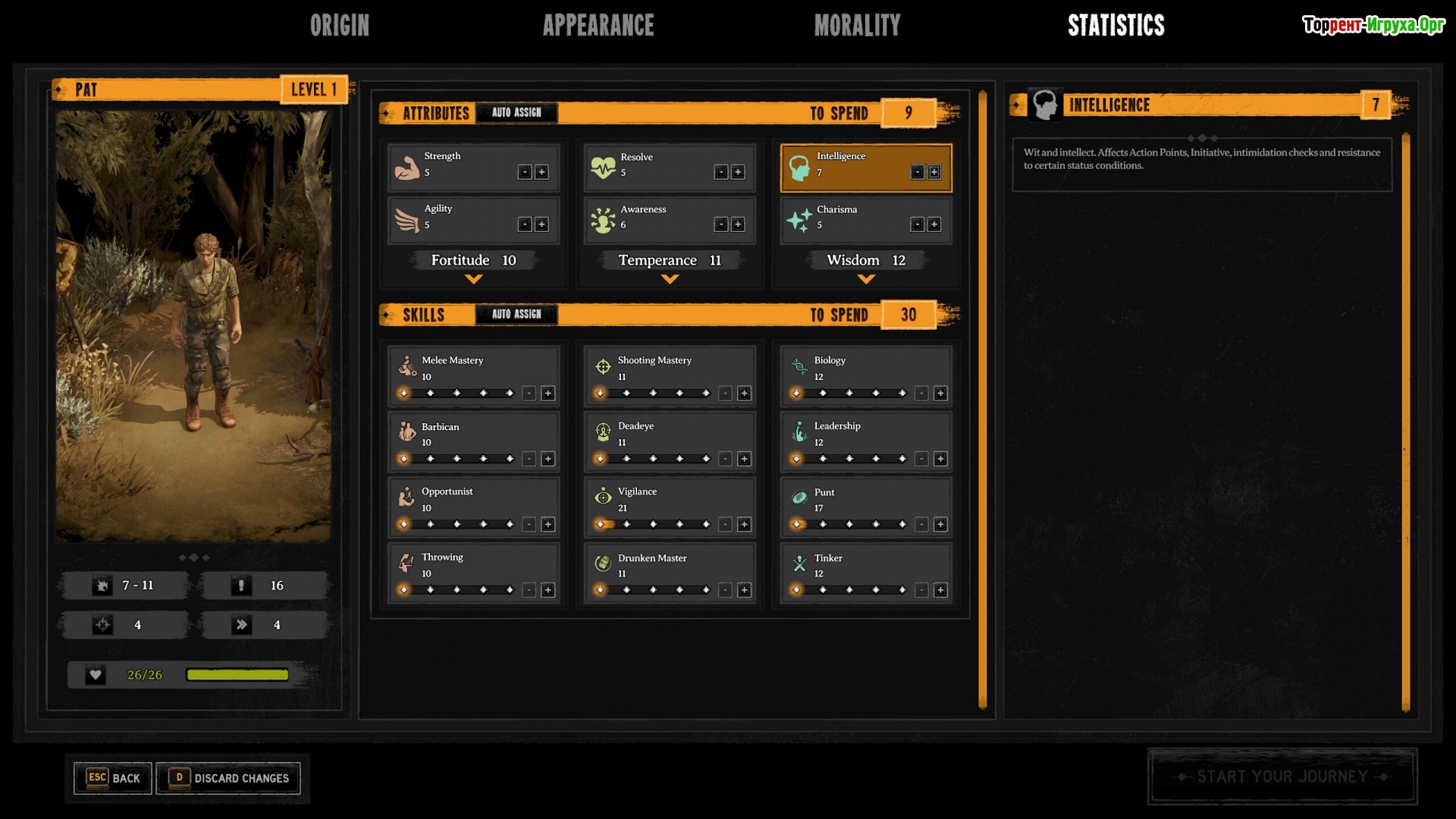Discard changes to the character
This screenshot has height=819, width=1456.
[228, 778]
